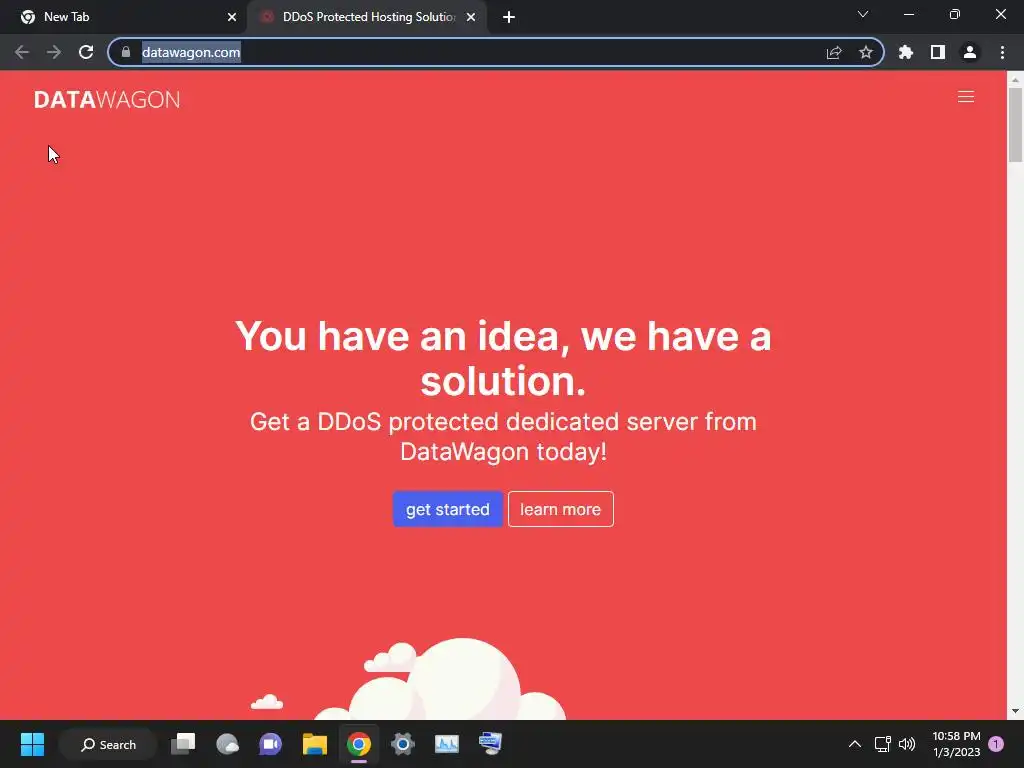Click the page vertical scrollbar thumb
The height and width of the screenshot is (768, 1024).
pyautogui.click(x=1015, y=124)
